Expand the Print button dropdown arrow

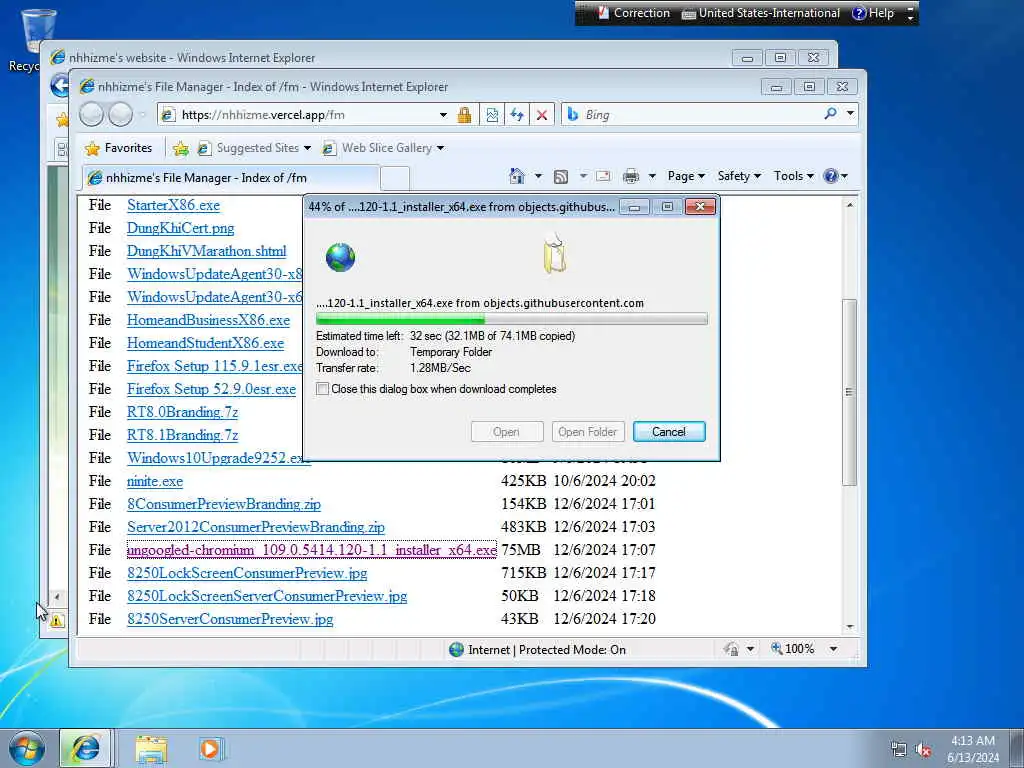pos(652,176)
